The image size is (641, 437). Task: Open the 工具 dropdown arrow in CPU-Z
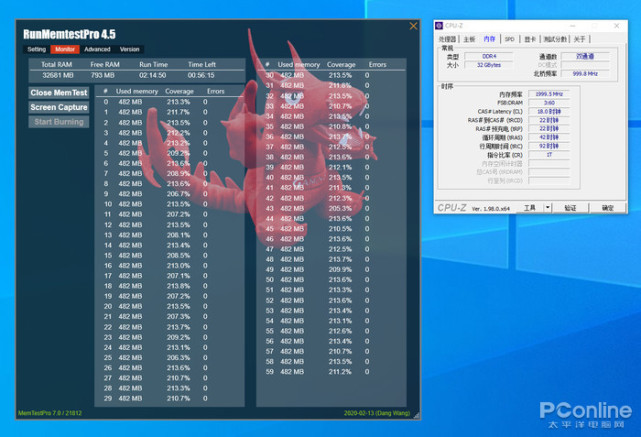point(547,208)
